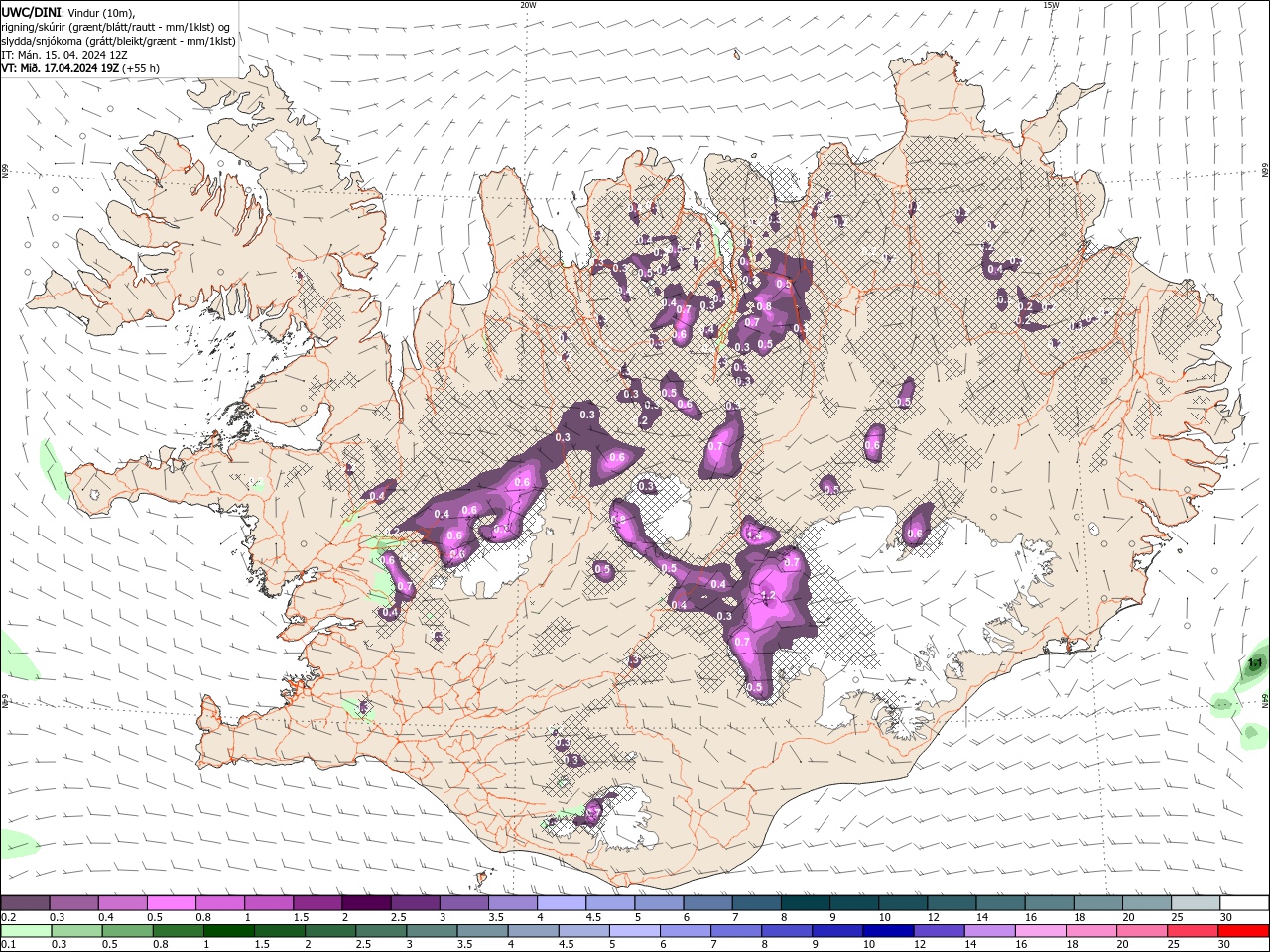Select the deep blue 10 rain legend swatch
Image resolution: width=1270 pixels, height=952 pixels.
point(889,930)
